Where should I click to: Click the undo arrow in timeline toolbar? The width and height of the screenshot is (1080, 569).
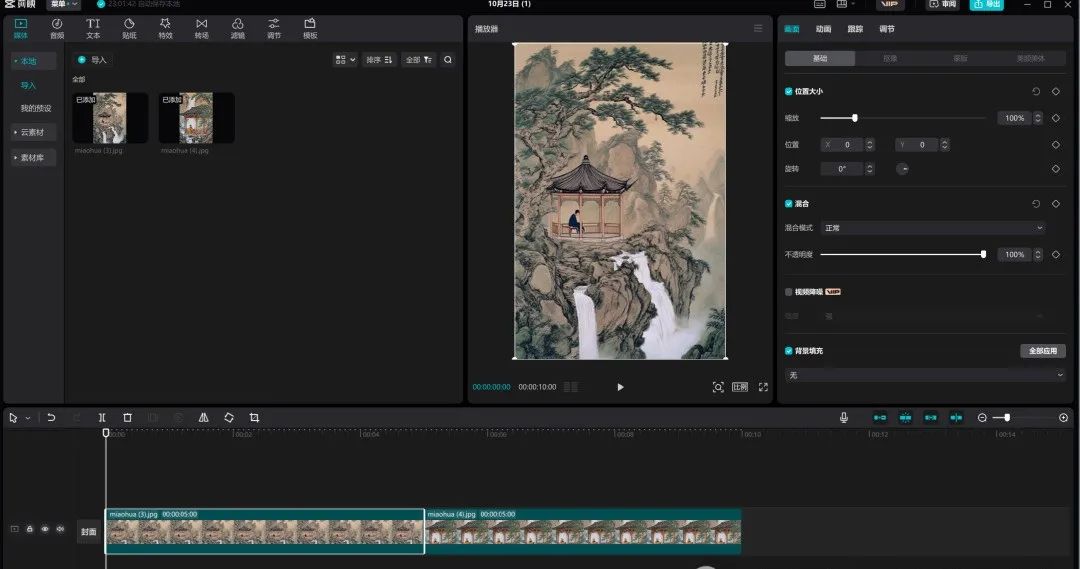click(51, 417)
